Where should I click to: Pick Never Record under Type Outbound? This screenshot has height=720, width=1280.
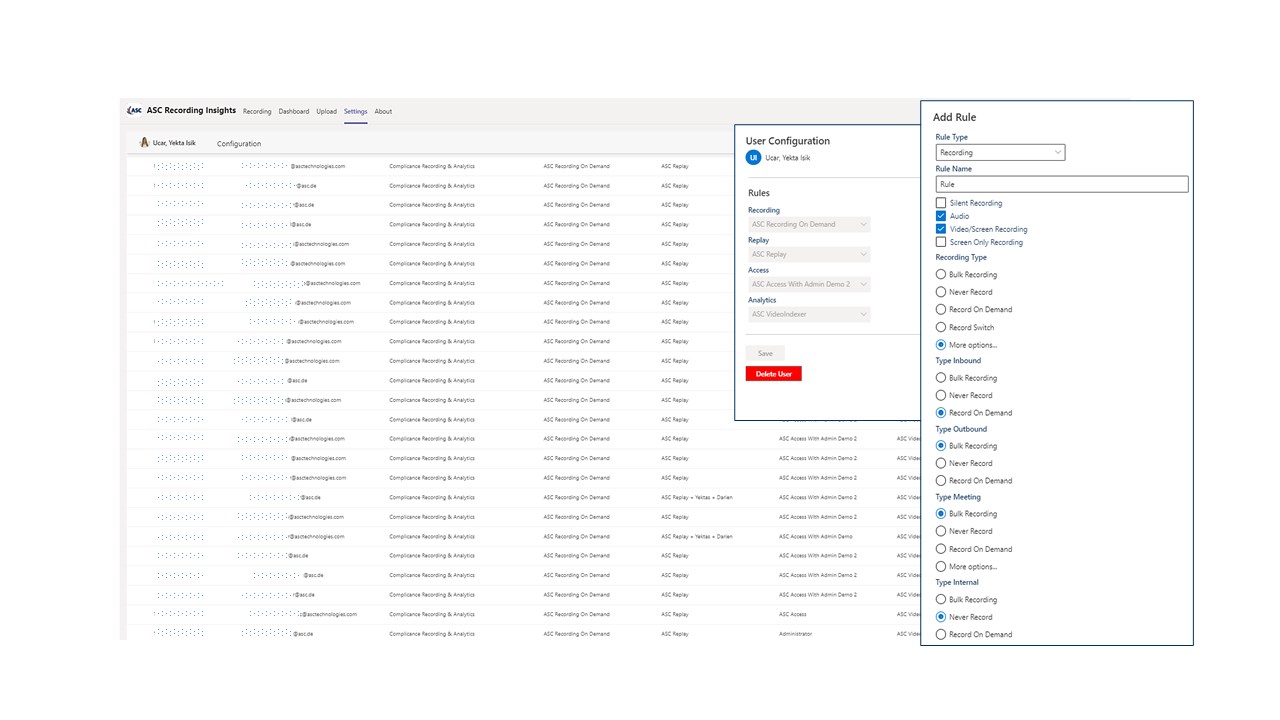[941, 463]
